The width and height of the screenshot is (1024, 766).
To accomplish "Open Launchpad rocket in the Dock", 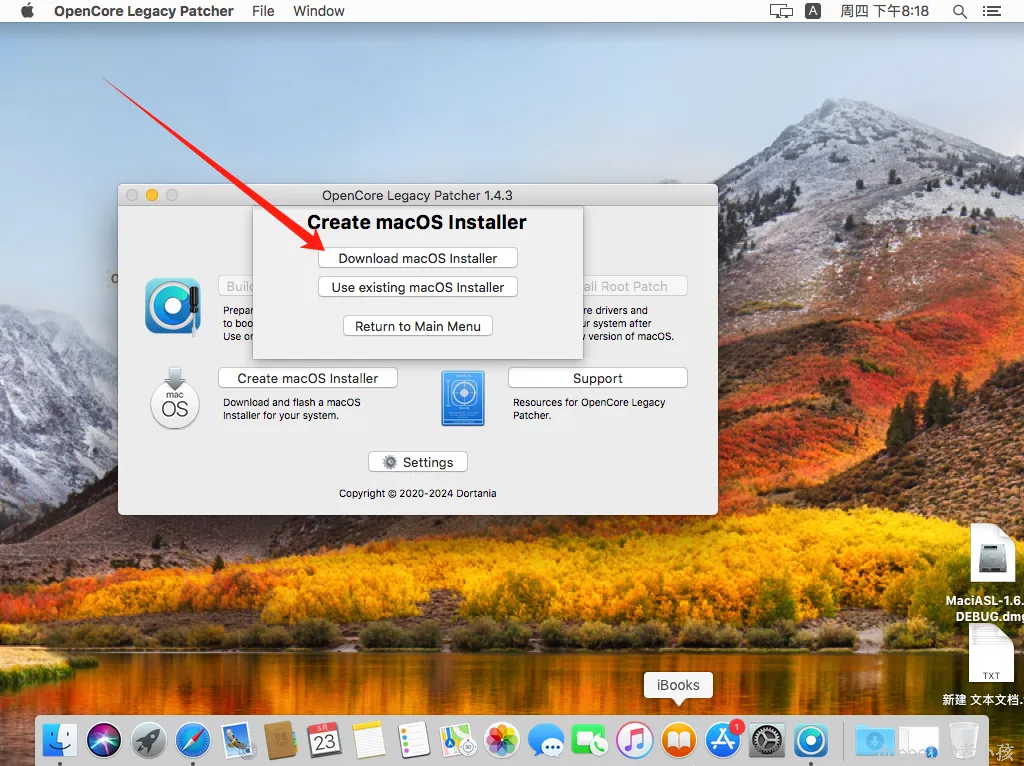I will (148, 741).
